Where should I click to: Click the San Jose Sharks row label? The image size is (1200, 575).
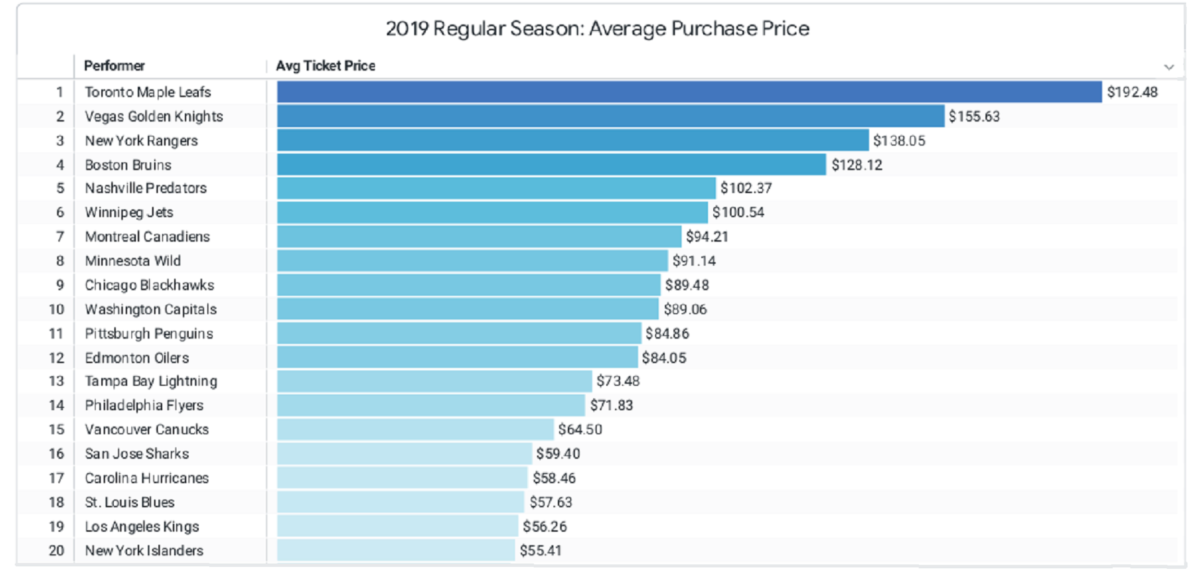pyautogui.click(x=136, y=454)
